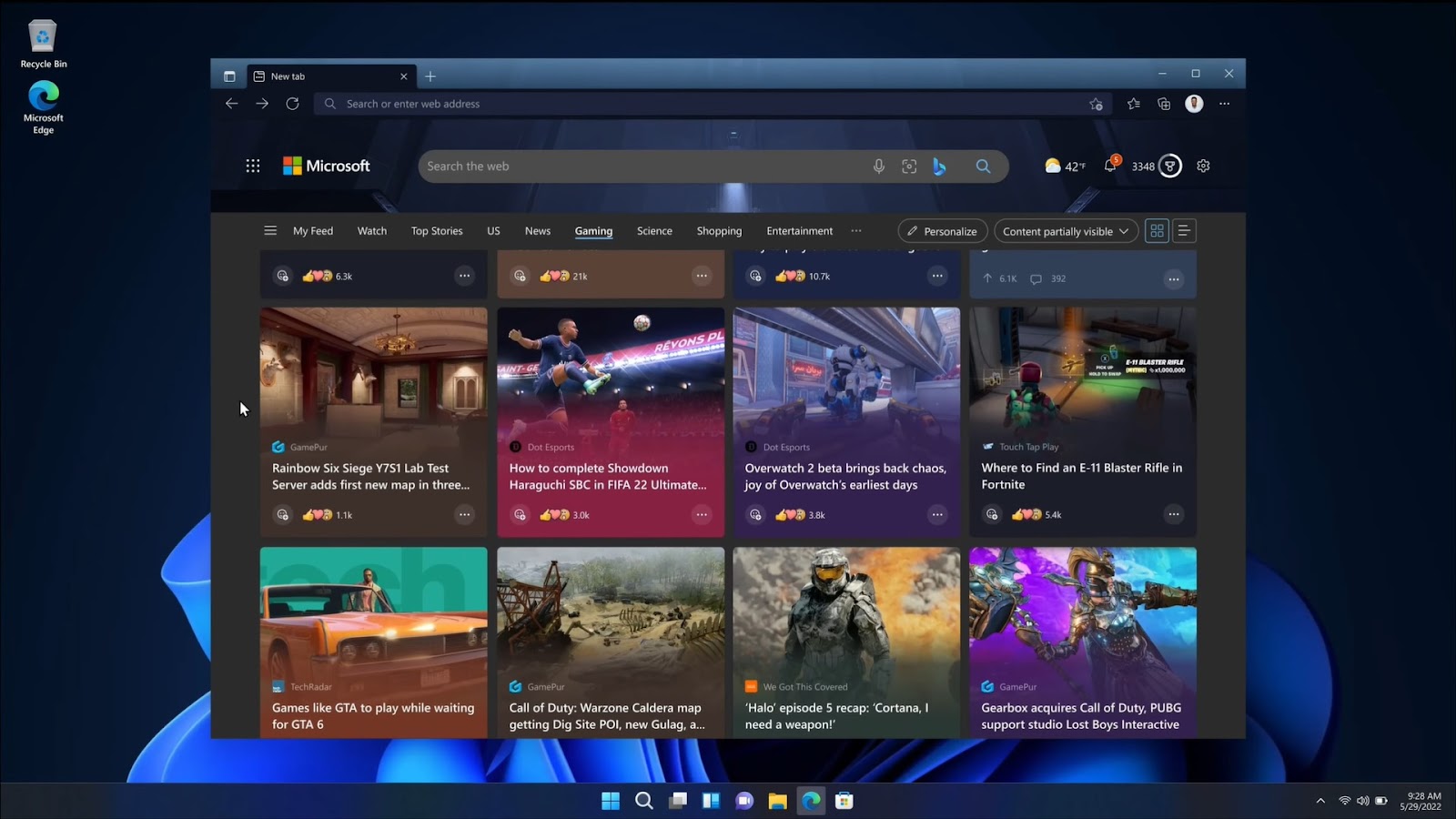The height and width of the screenshot is (819, 1456).
Task: Open Where to Find an E-11 Blaster article
Action: [x=1082, y=476]
